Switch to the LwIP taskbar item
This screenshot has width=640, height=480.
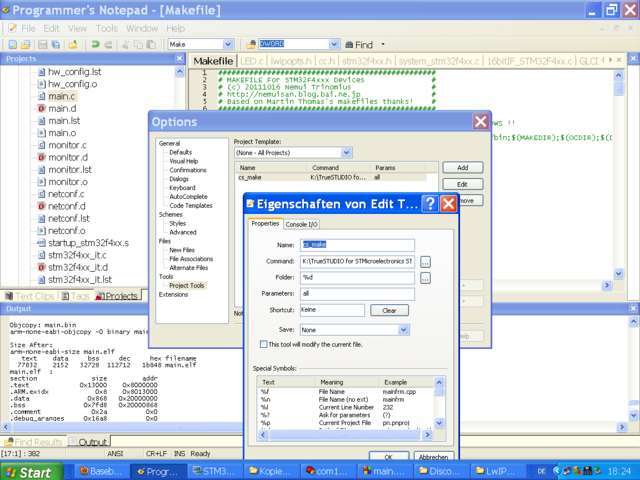pos(496,472)
